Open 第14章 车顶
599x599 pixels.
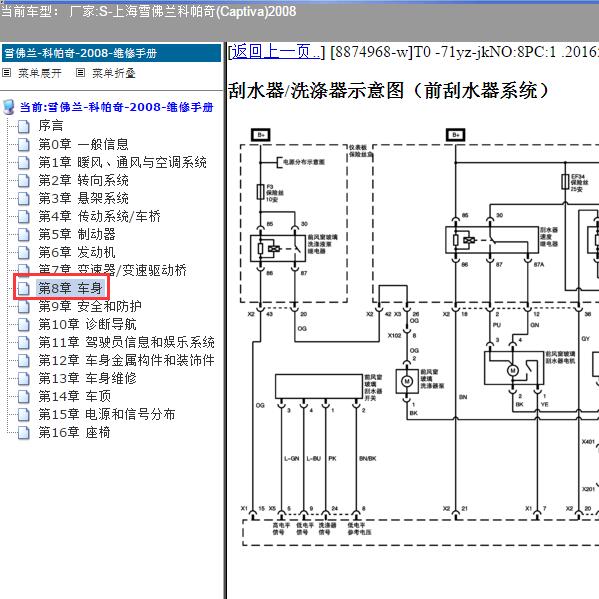74,396
